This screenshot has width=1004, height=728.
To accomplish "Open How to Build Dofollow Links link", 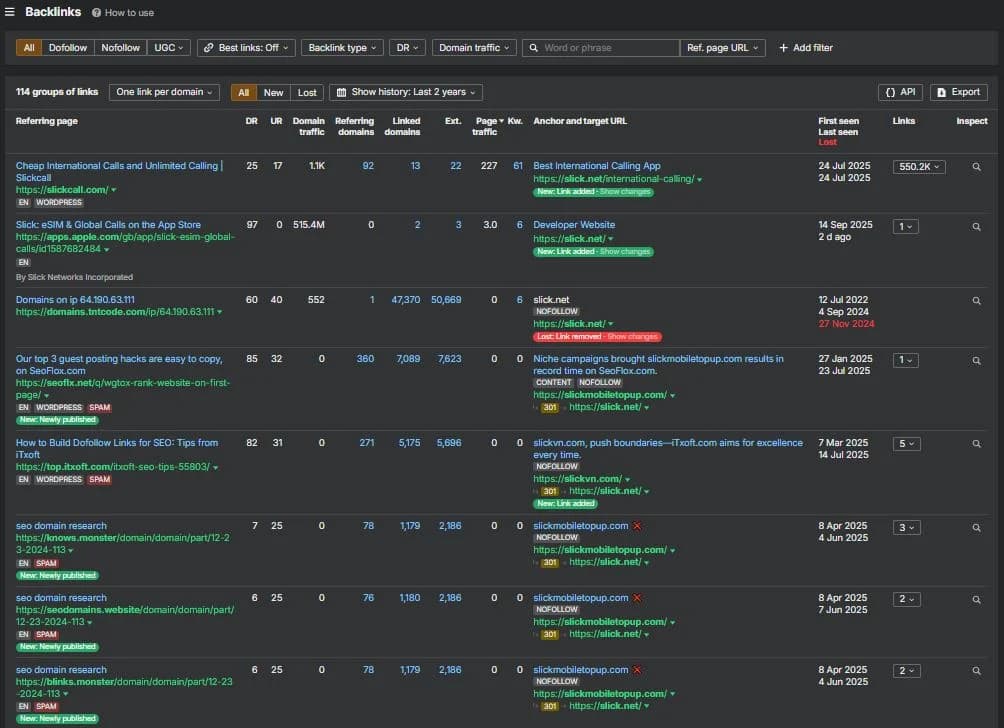I will point(117,448).
